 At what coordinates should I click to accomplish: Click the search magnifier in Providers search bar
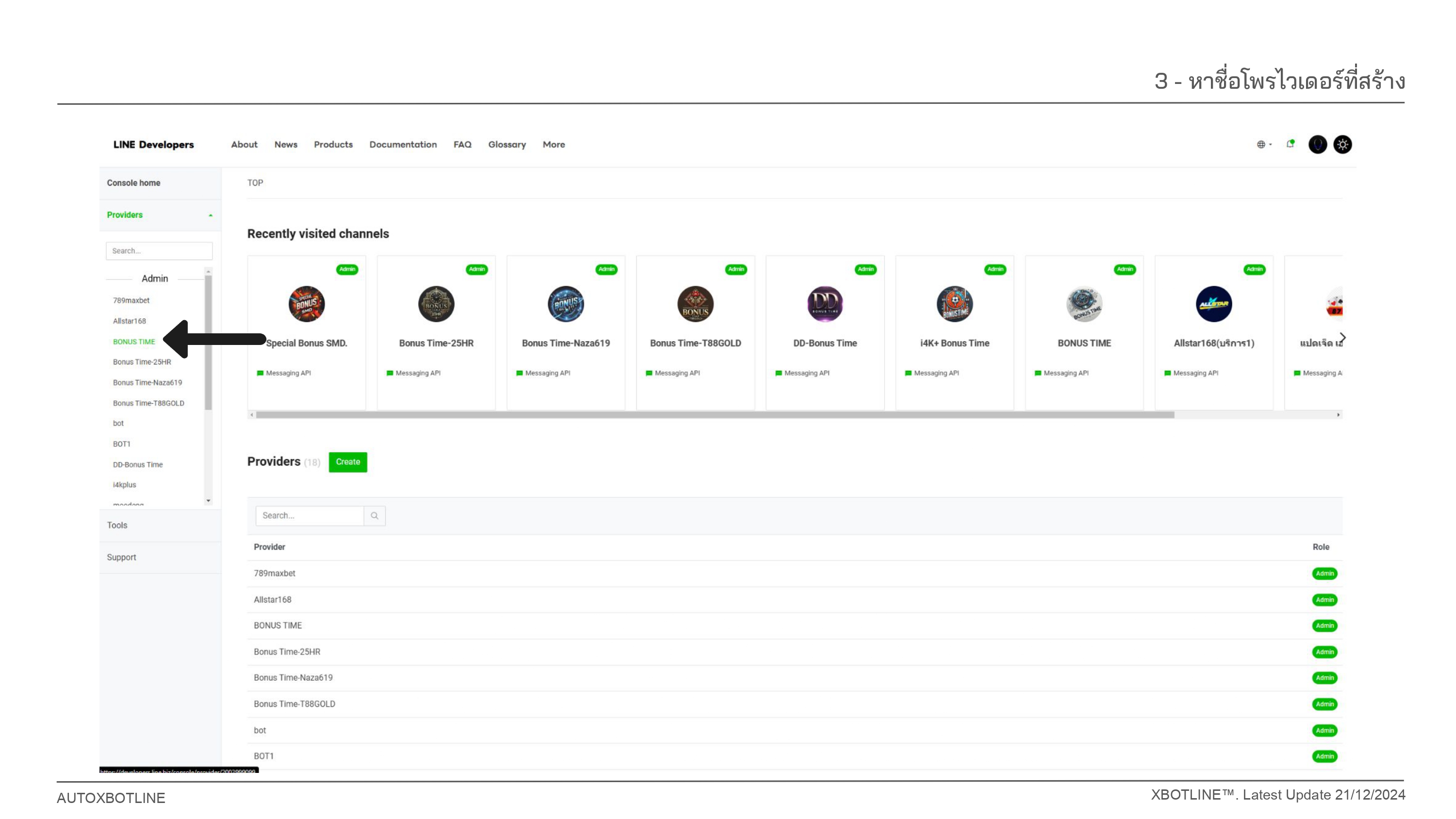coord(374,515)
